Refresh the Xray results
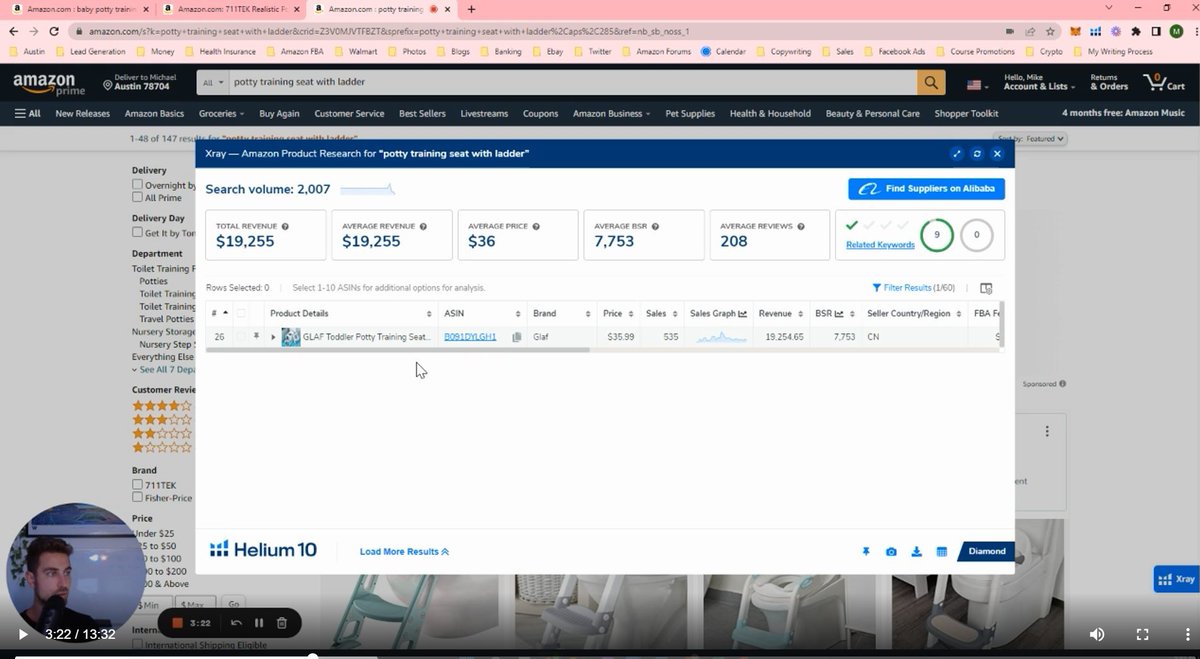Image resolution: width=1200 pixels, height=659 pixels. point(977,153)
